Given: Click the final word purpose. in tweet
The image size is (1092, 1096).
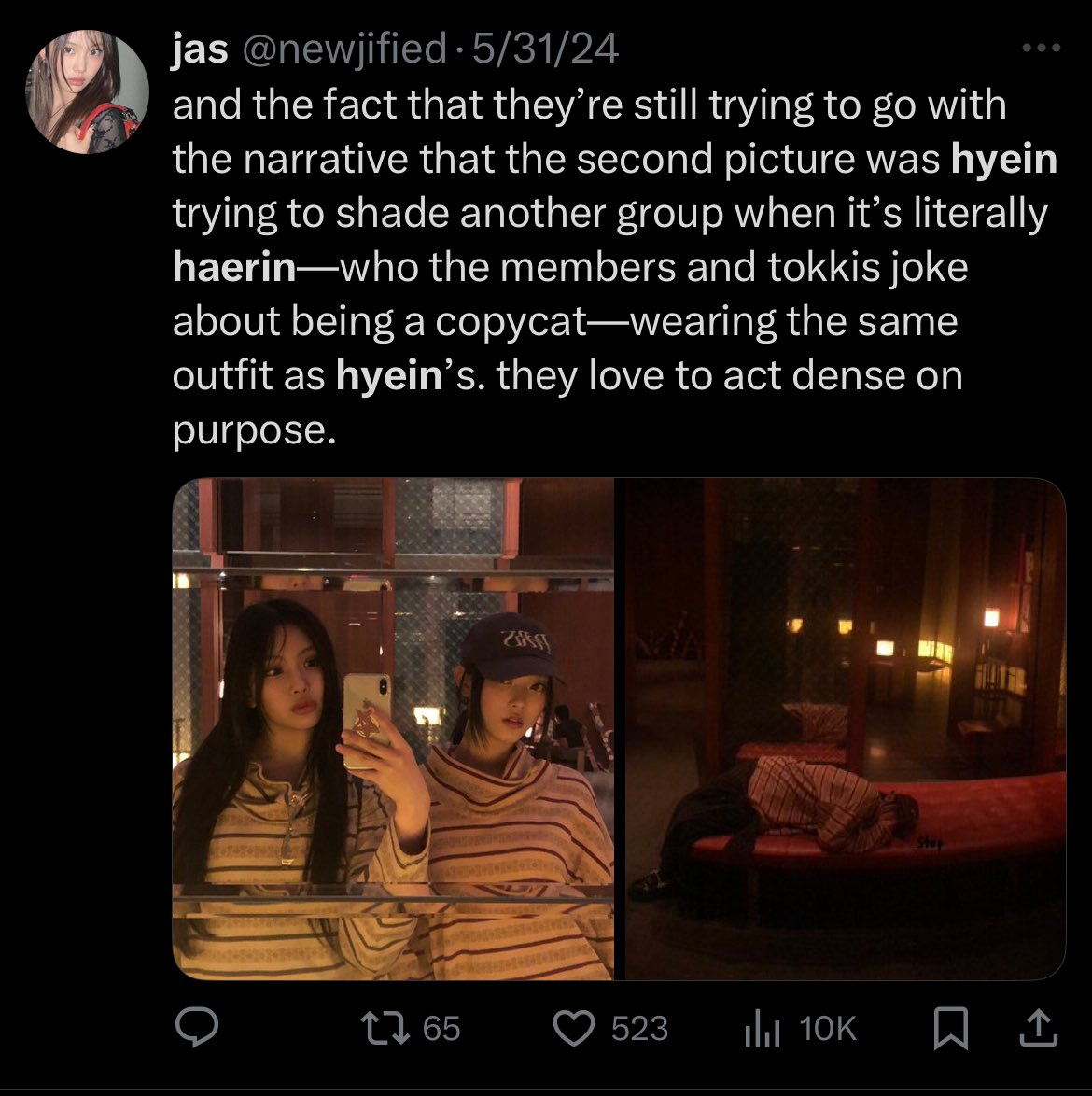Looking at the screenshot, I should pos(254,430).
